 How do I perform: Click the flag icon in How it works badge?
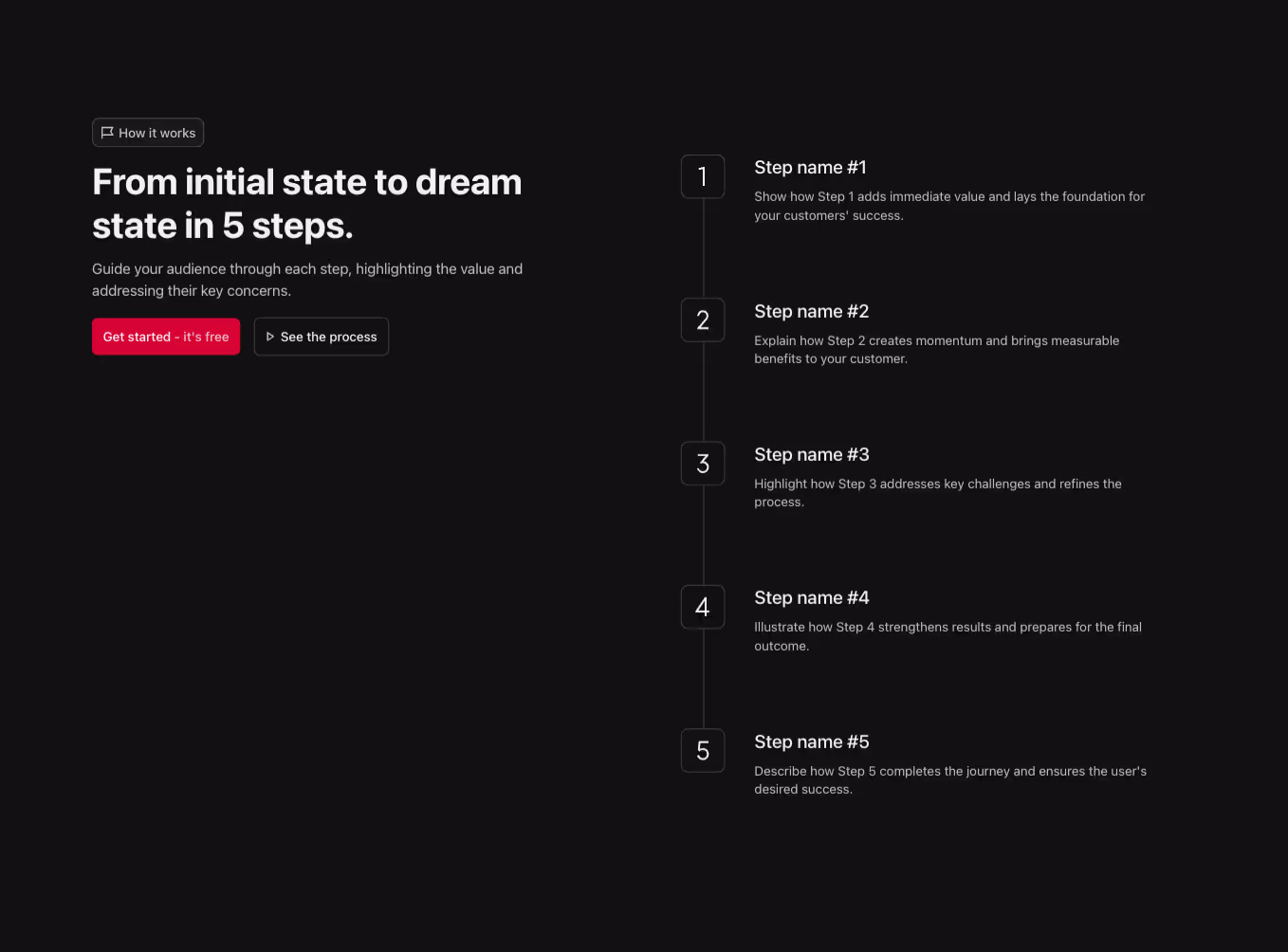point(107,133)
